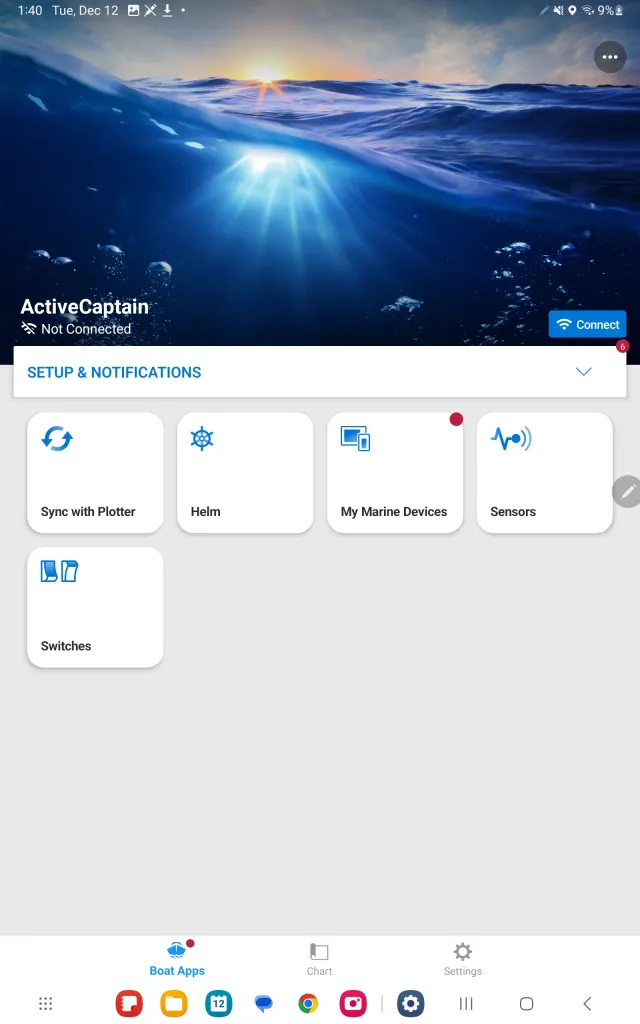Open the Switches tile
Image resolution: width=640 pixels, height=1024 pixels.
(x=95, y=607)
